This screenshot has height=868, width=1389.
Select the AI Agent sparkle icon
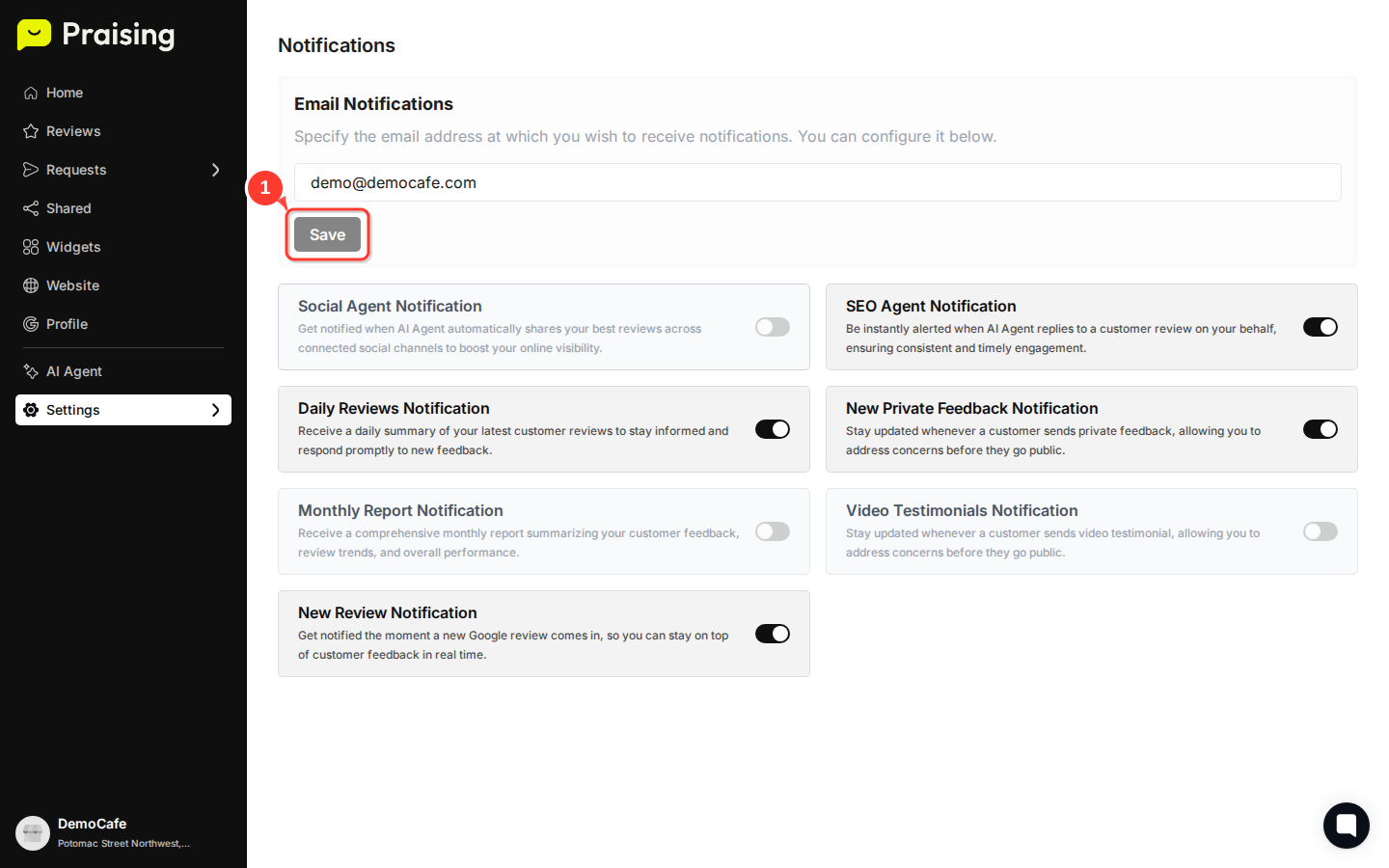pos(30,371)
